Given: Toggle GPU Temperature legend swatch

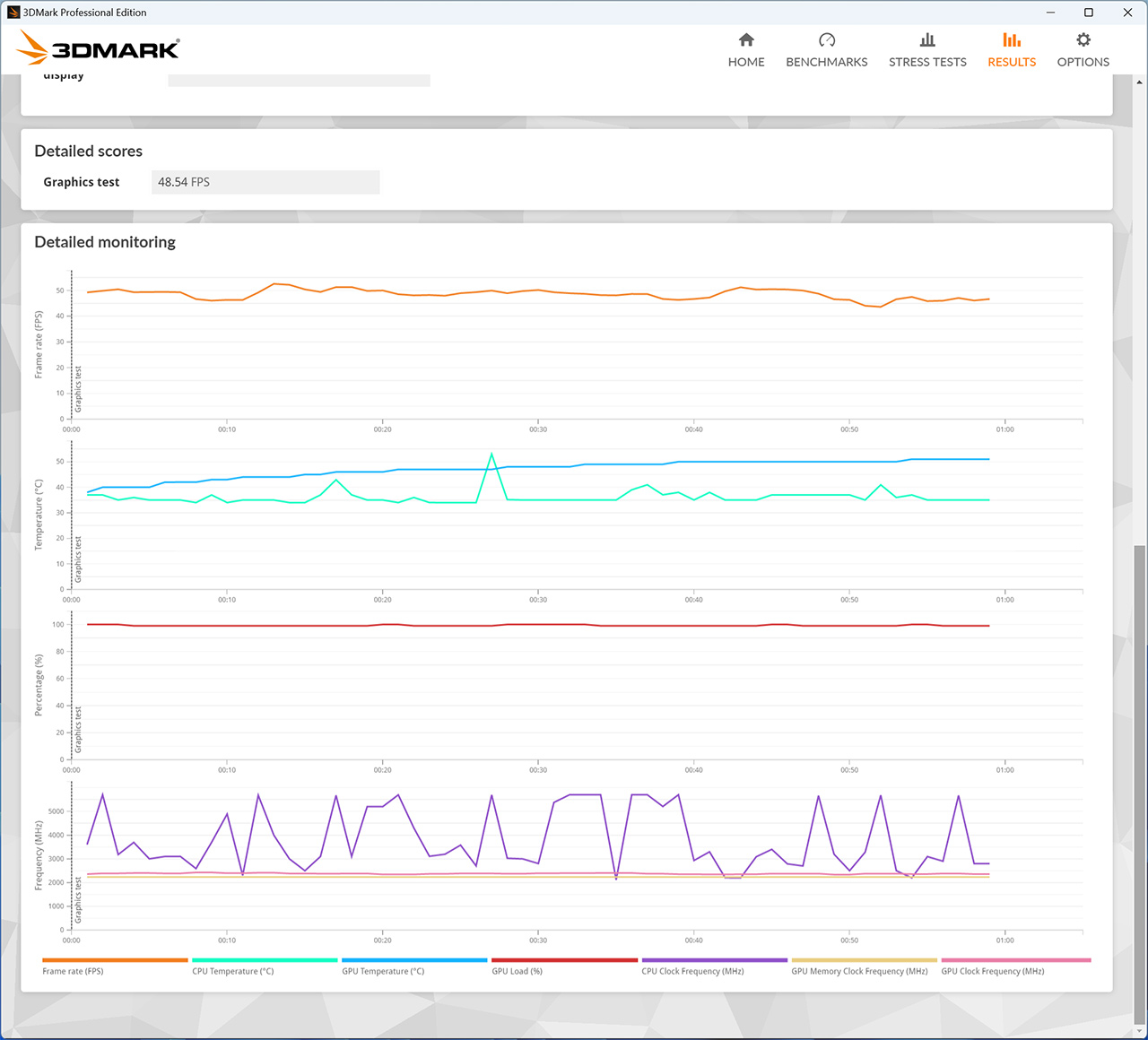Looking at the screenshot, I should [x=414, y=960].
